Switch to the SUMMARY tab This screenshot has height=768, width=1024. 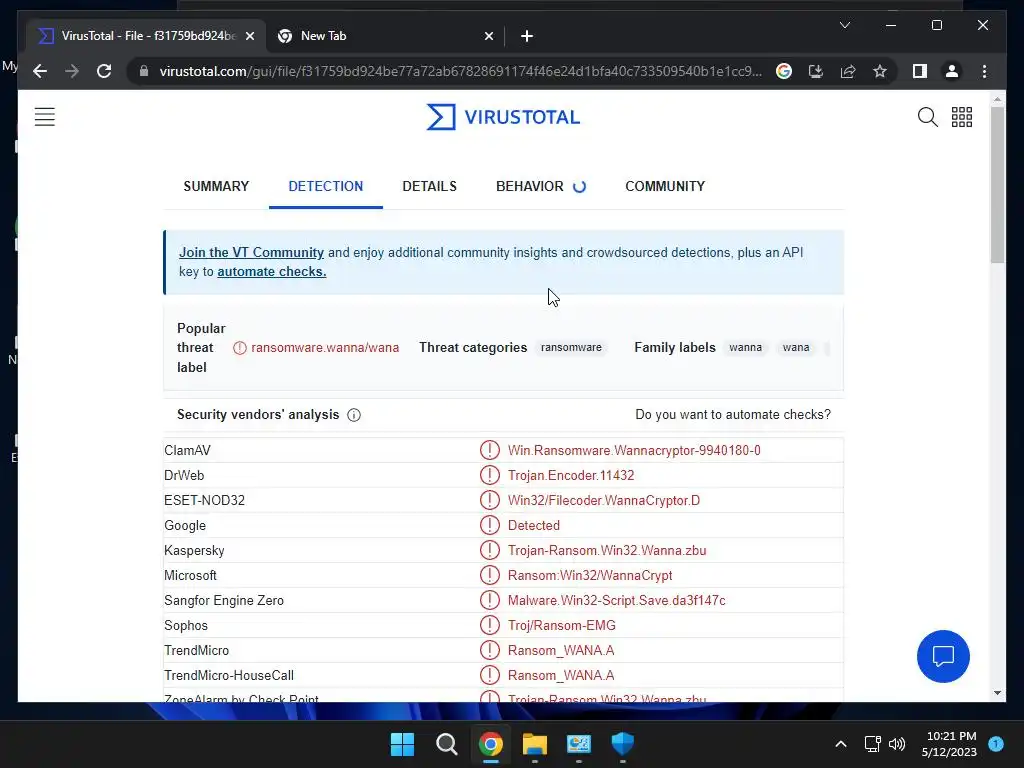pyautogui.click(x=216, y=186)
